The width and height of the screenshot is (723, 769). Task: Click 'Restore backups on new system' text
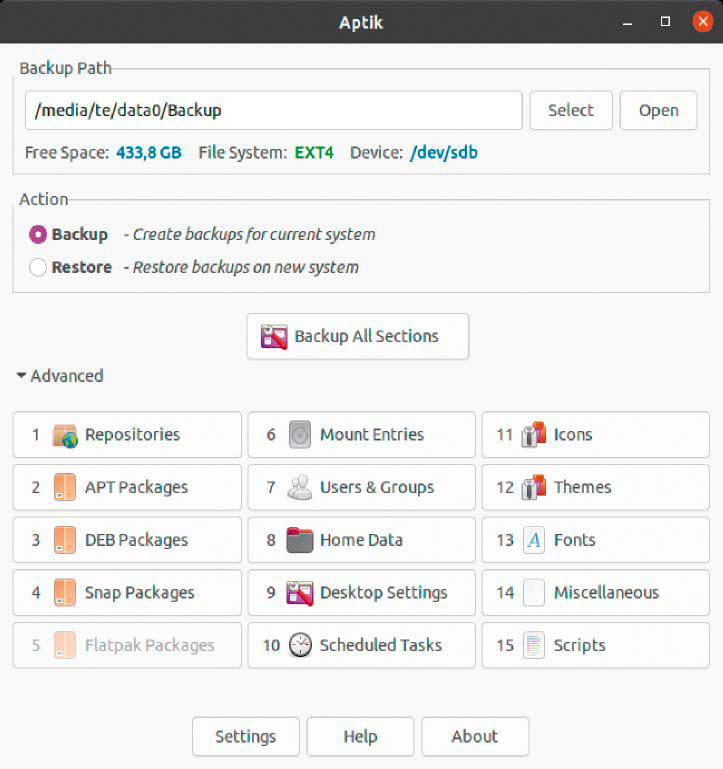(246, 268)
